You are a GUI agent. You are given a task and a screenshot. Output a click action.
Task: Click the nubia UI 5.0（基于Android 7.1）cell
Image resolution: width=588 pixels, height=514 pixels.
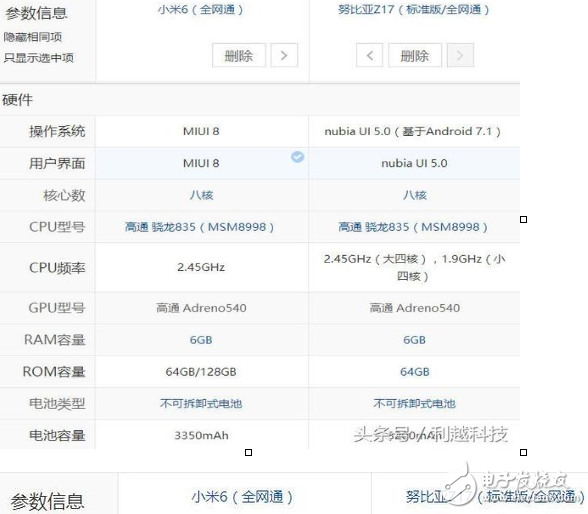(x=413, y=131)
